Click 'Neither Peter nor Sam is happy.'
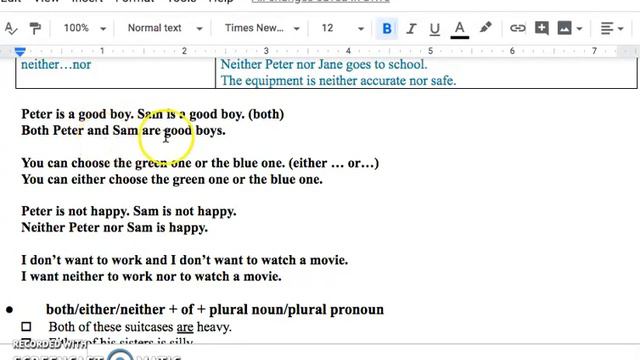This screenshot has height=360, width=640. coord(114,227)
